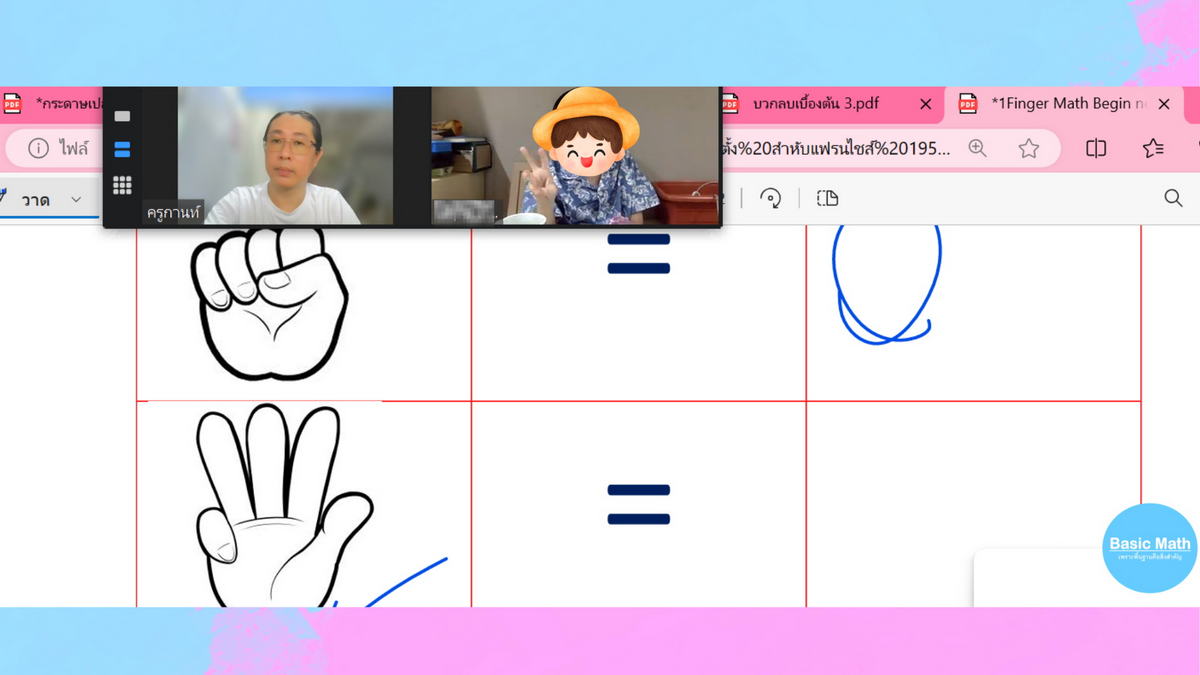Image resolution: width=1200 pixels, height=675 pixels.
Task: Click the rotate page icon
Action: point(770,198)
